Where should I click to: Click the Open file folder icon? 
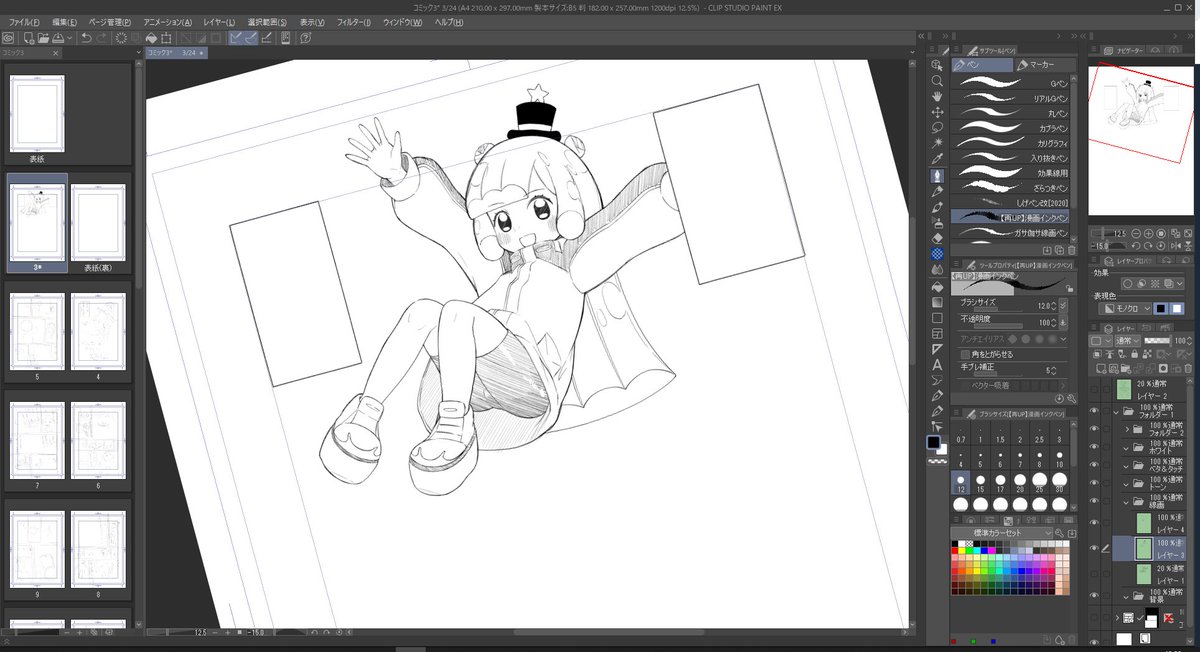[x=45, y=38]
